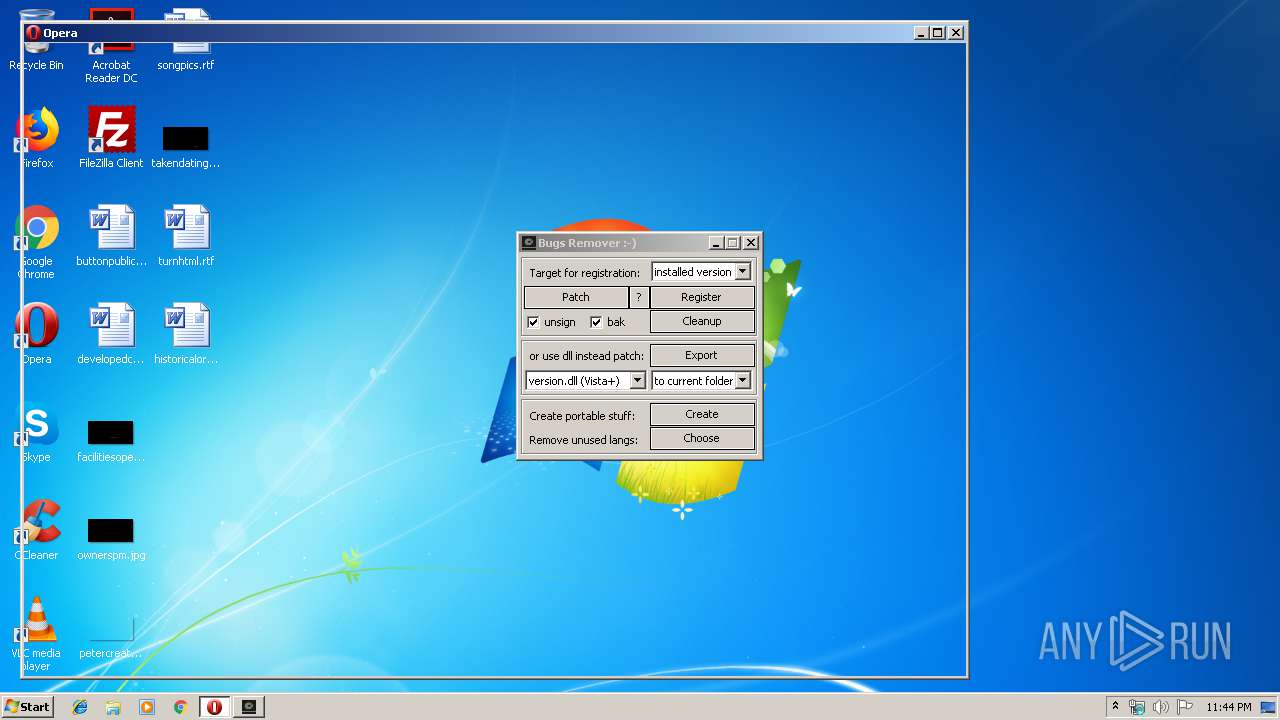Screen dimensions: 1280x720
Task: Open turnhtml.rtf document on desktop
Action: (x=186, y=236)
